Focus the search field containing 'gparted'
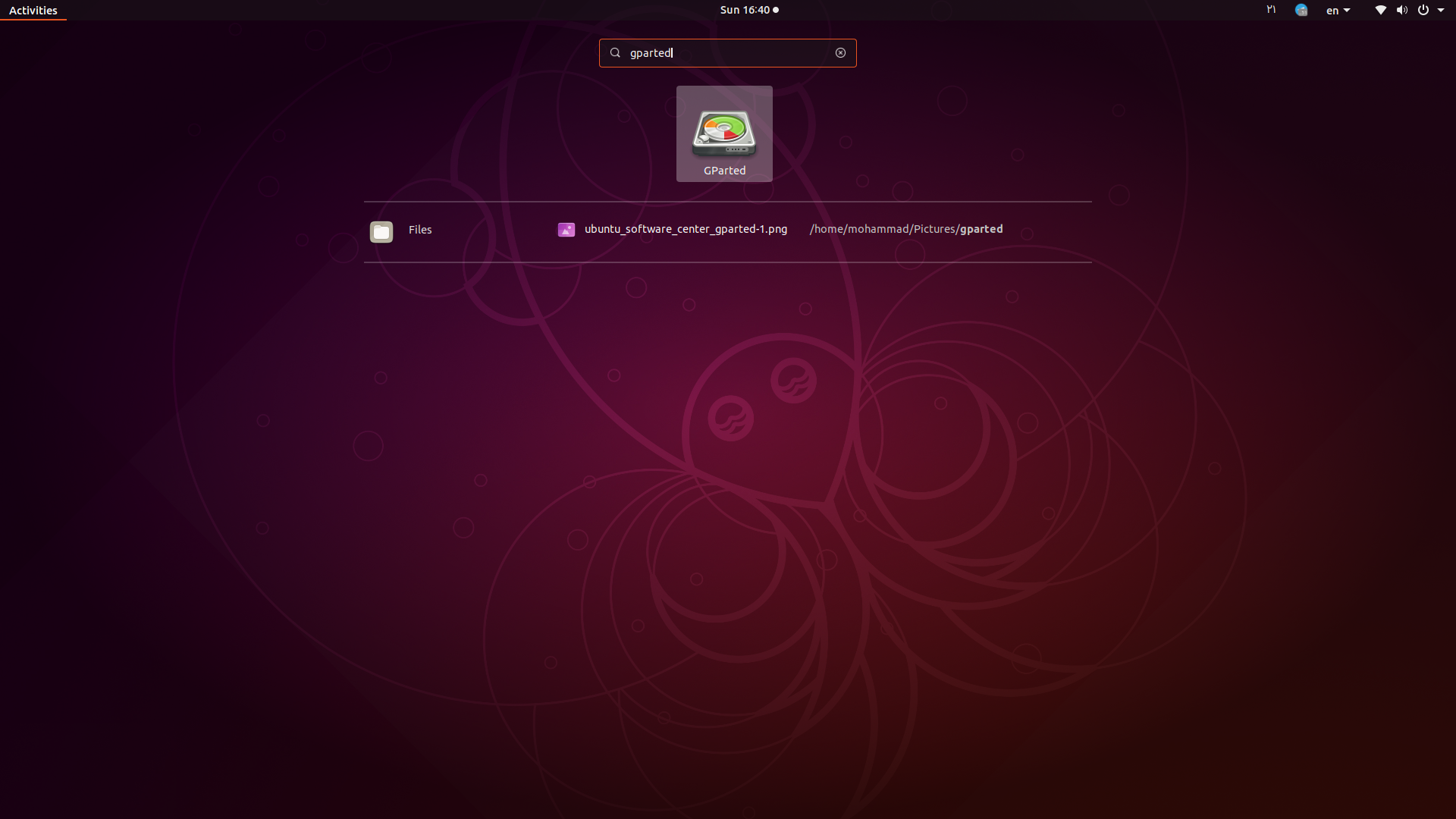The width and height of the screenshot is (1456, 819). [728, 53]
